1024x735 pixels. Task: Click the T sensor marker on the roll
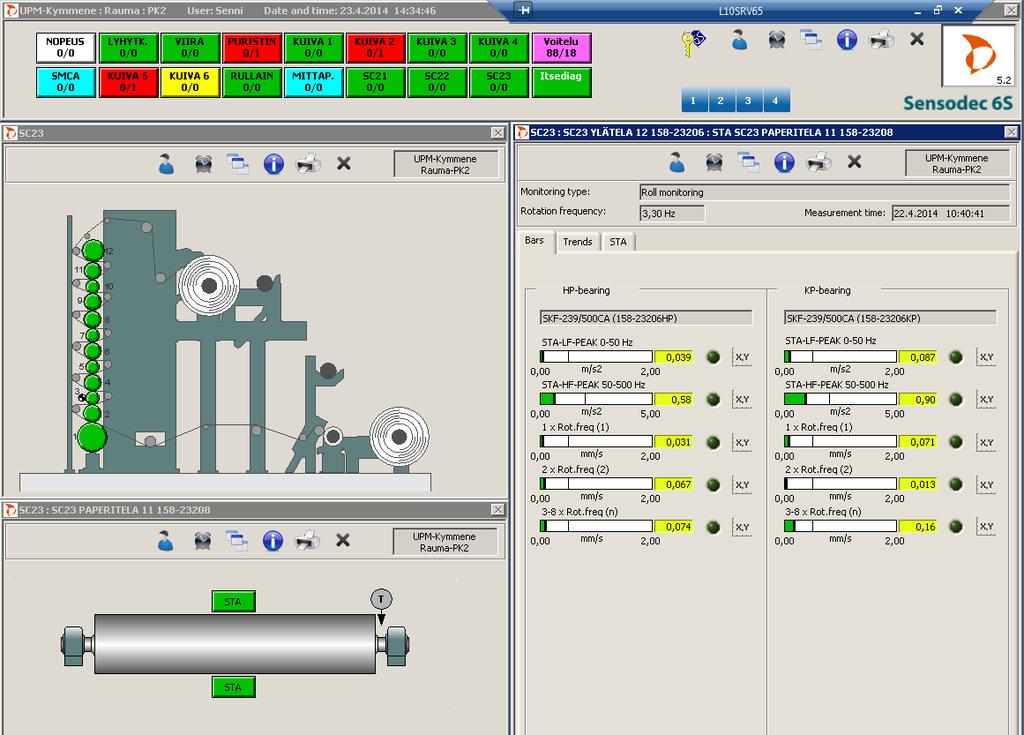click(x=381, y=599)
